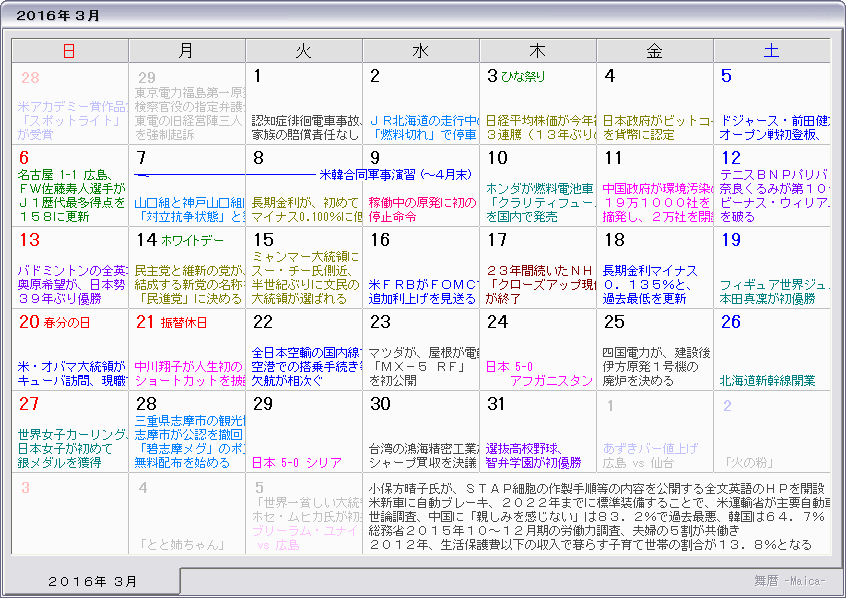The height and width of the screenshot is (598, 846).
Task: Click the 米韓合同軍事演習 (~4月末) span label
Action: coord(395,174)
